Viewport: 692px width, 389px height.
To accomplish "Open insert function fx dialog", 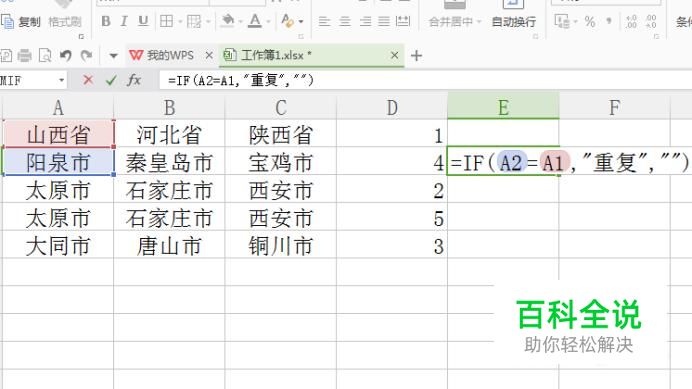I will 134,80.
